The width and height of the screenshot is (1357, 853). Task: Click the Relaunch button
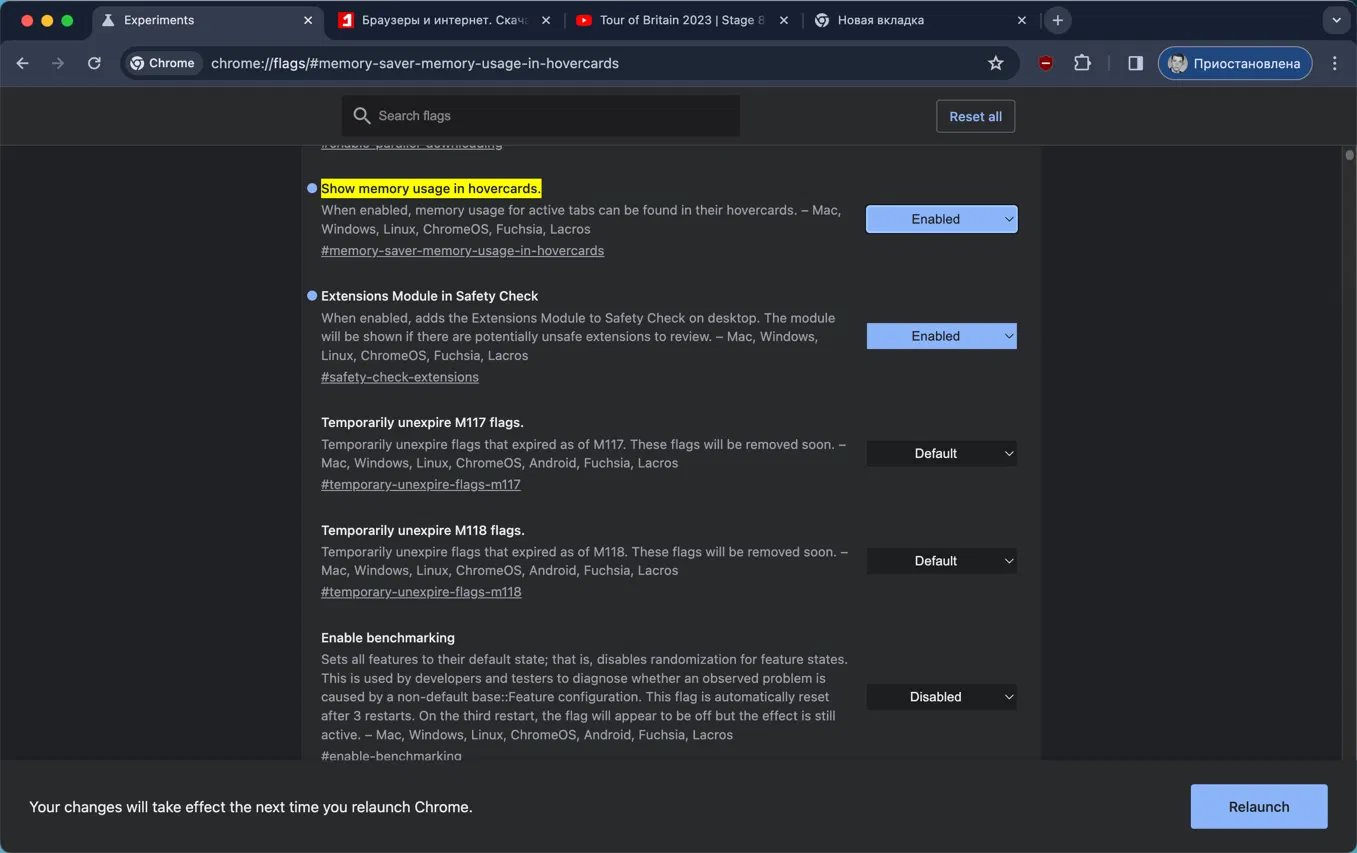(1258, 807)
